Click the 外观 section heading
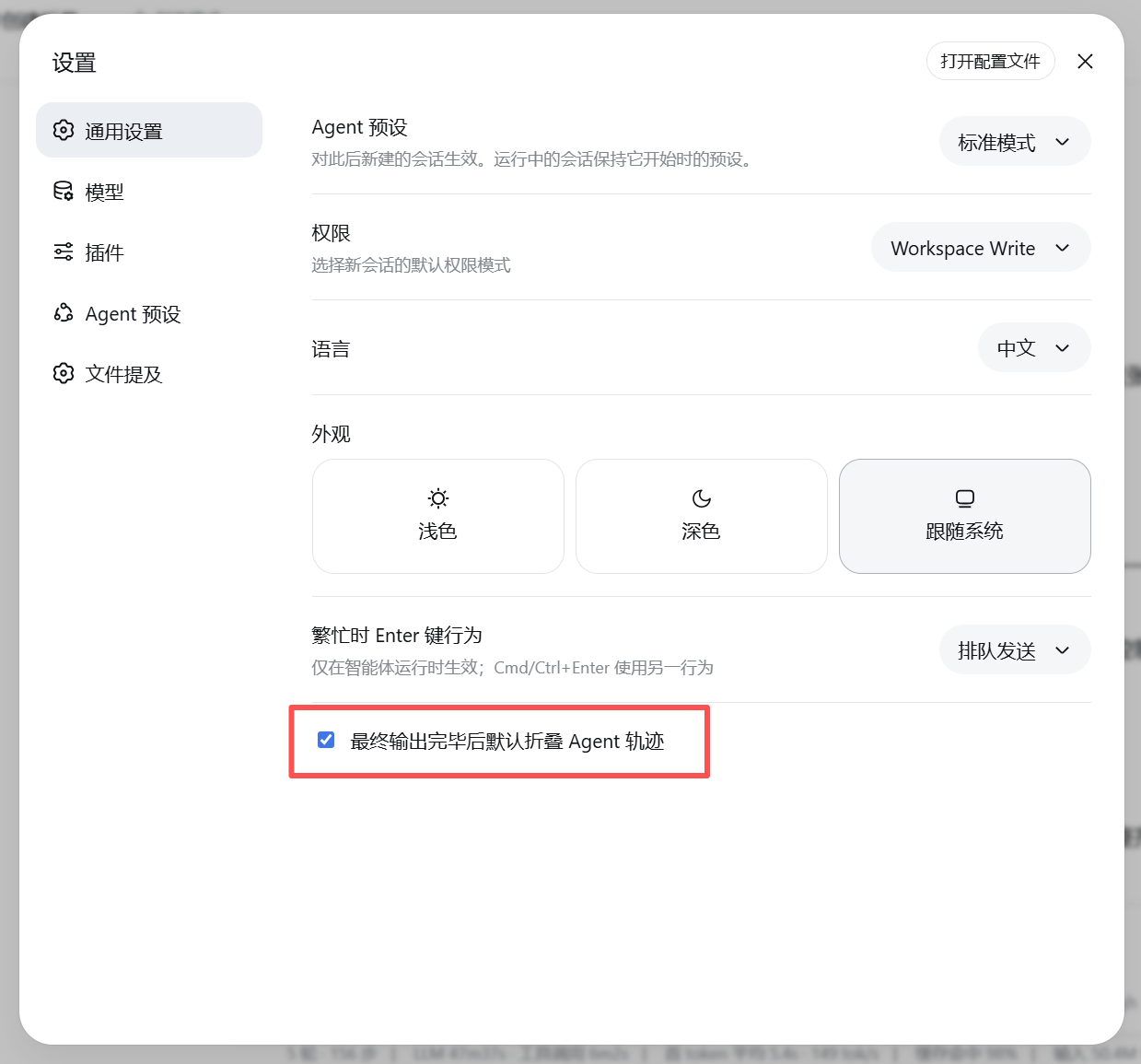 pyautogui.click(x=331, y=434)
